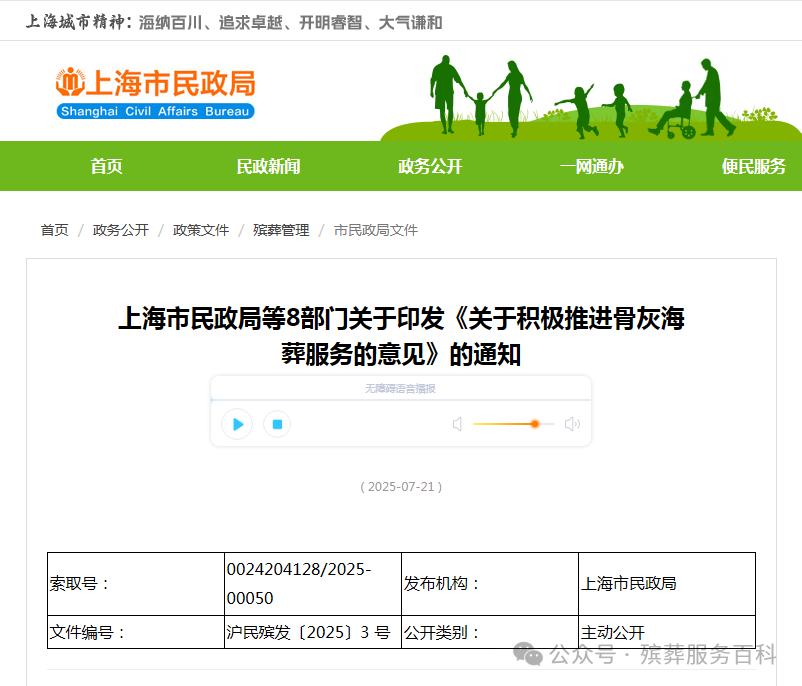Open the 一网通办 navigation menu
Viewport: 802px width, 686px height.
click(x=590, y=166)
